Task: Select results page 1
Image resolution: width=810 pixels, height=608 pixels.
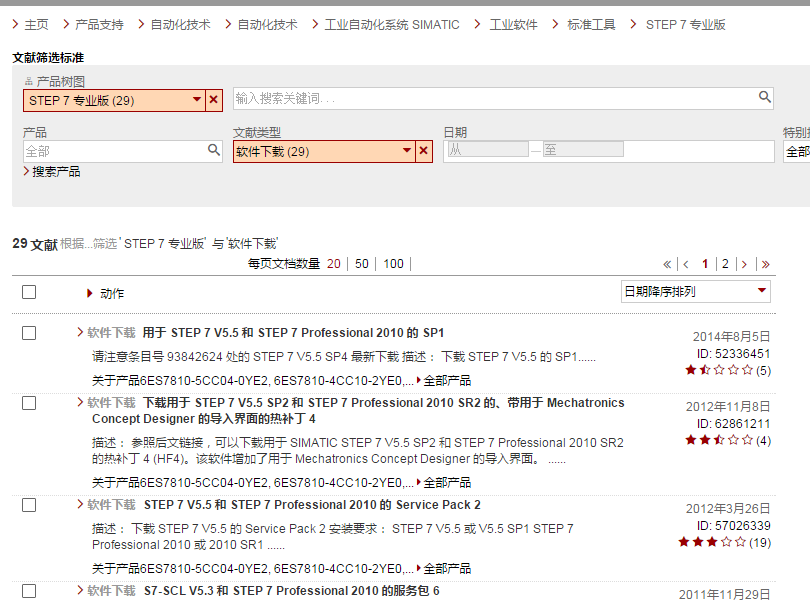Action: point(705,264)
